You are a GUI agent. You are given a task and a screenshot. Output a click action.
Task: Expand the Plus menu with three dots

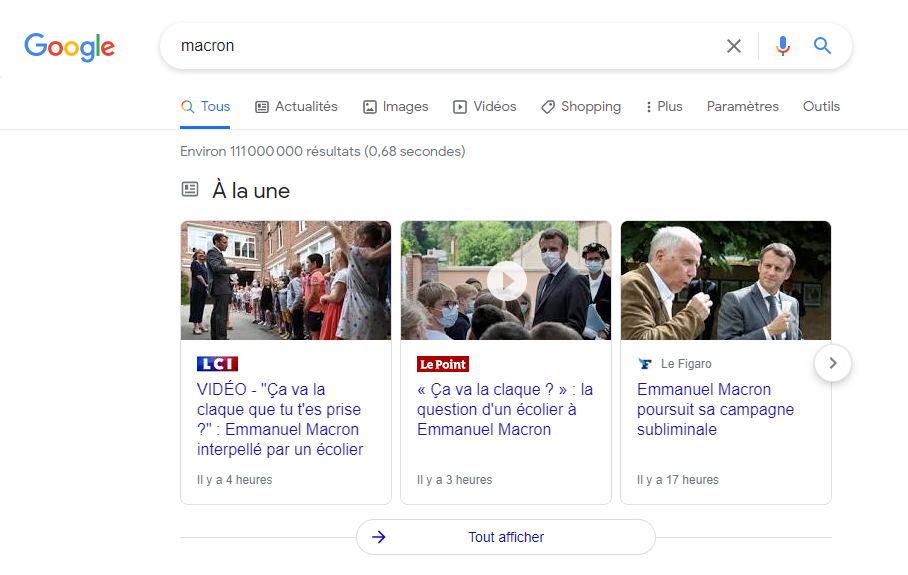(664, 107)
